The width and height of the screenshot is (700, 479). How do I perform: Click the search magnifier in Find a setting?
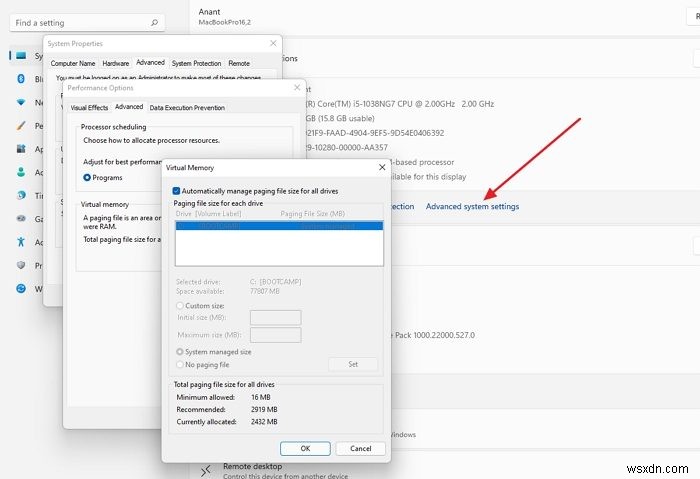point(154,22)
